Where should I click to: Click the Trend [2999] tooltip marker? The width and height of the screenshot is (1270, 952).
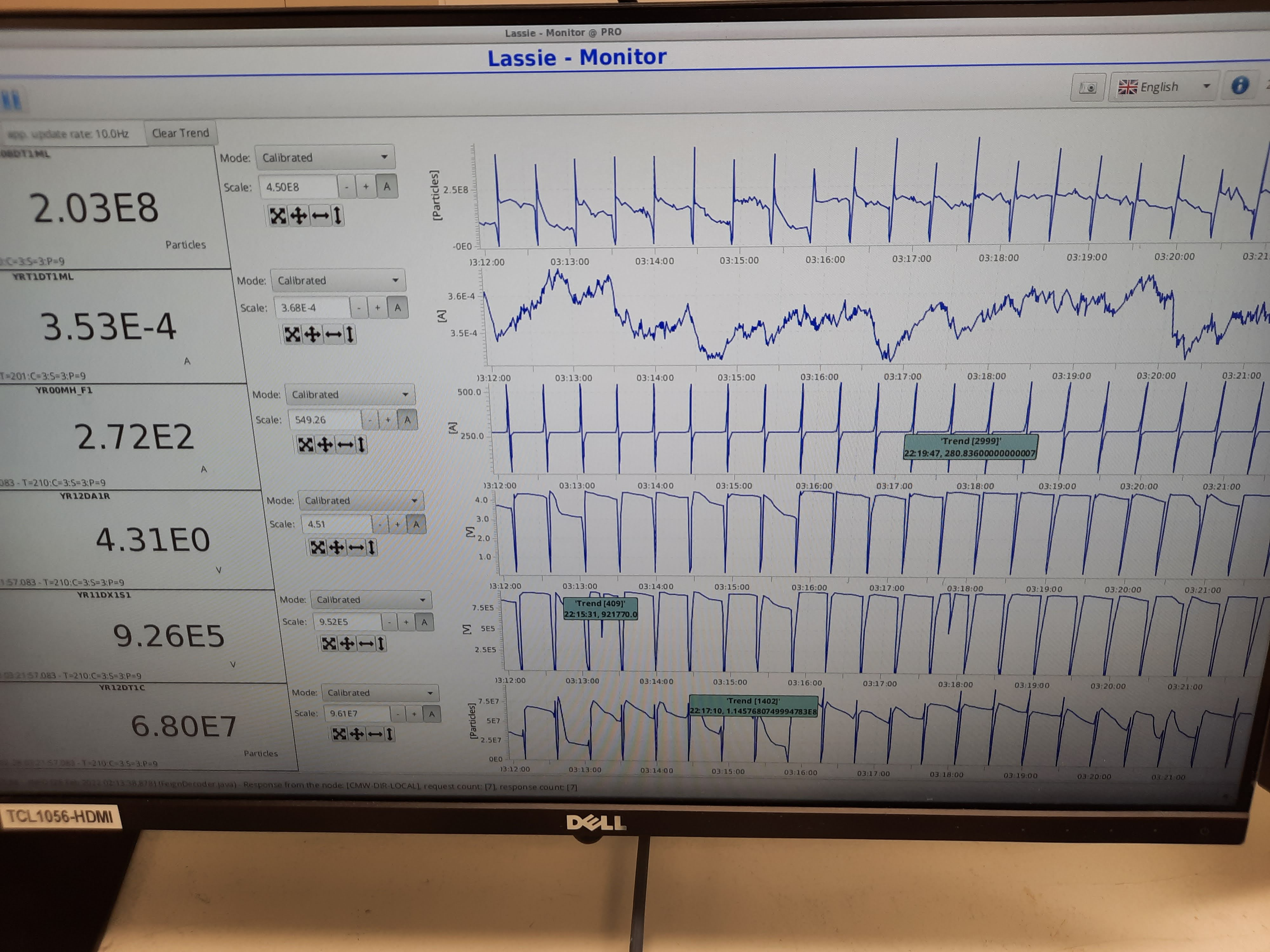pyautogui.click(x=970, y=447)
